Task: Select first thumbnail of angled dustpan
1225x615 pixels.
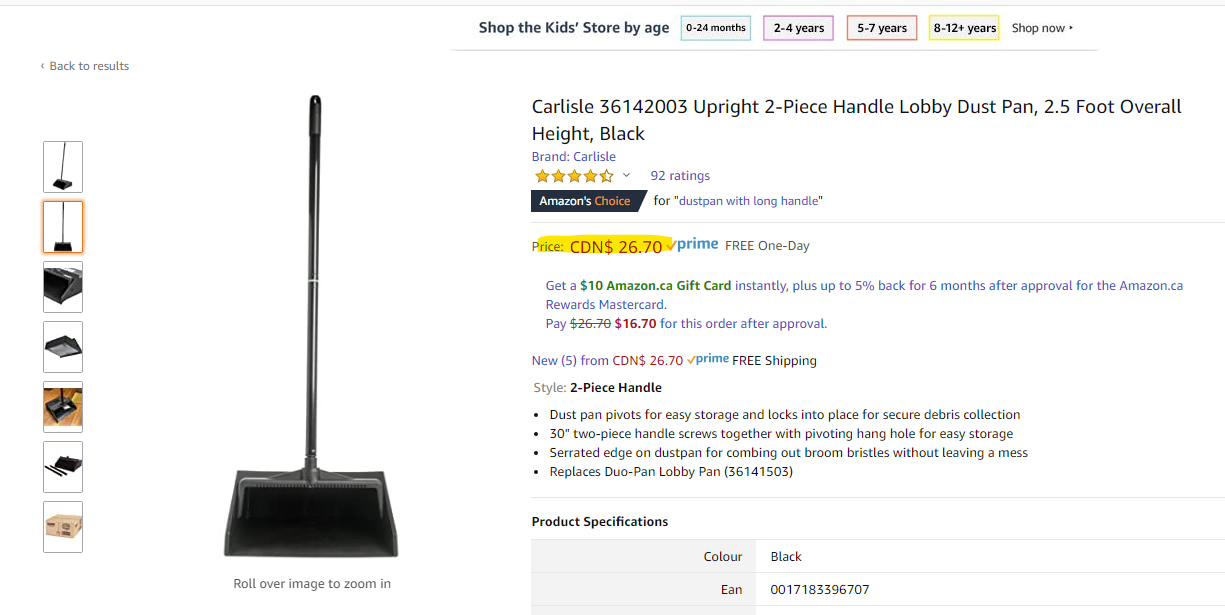Action: click(x=63, y=167)
